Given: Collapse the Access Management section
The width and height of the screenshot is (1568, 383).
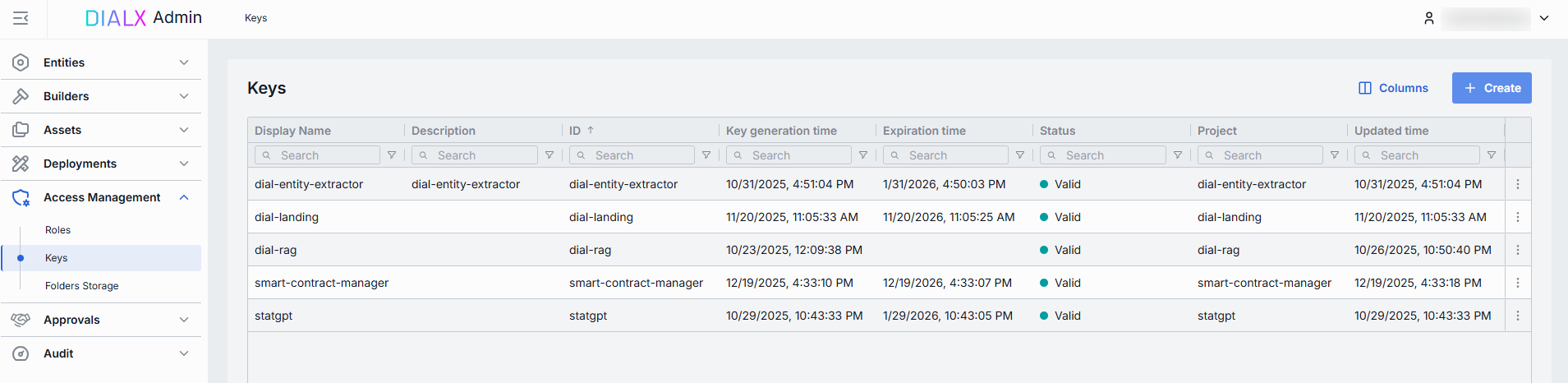Looking at the screenshot, I should pos(184,197).
